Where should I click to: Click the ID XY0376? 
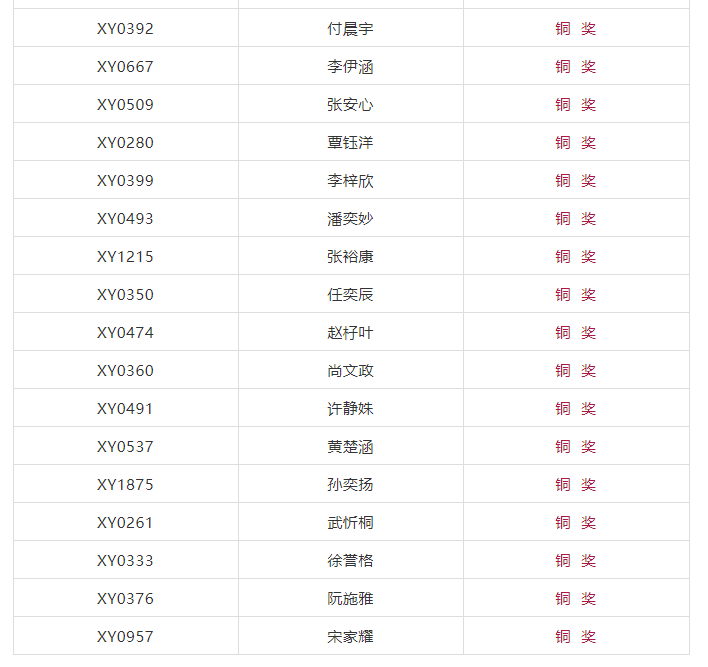125,599
